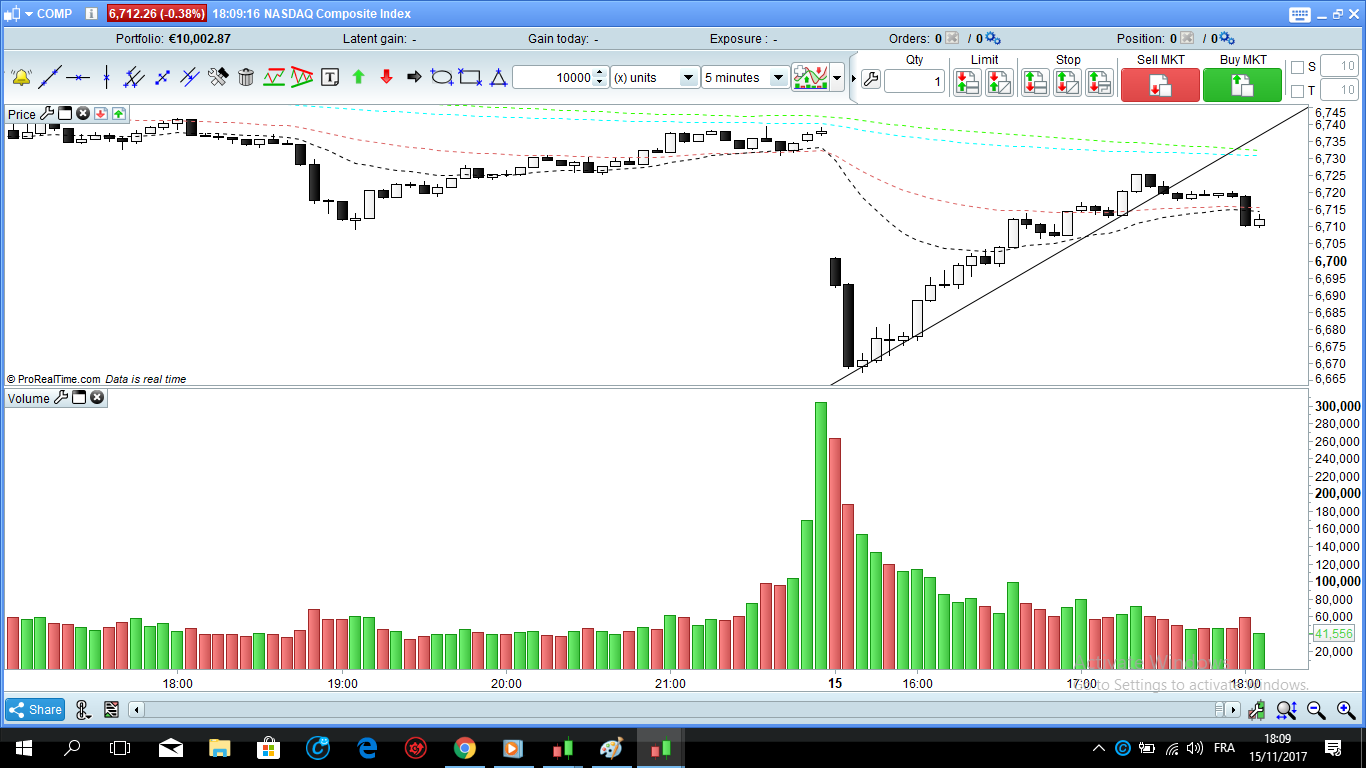Select the parallel channel lines tool
The image size is (1366, 768).
coord(134,77)
